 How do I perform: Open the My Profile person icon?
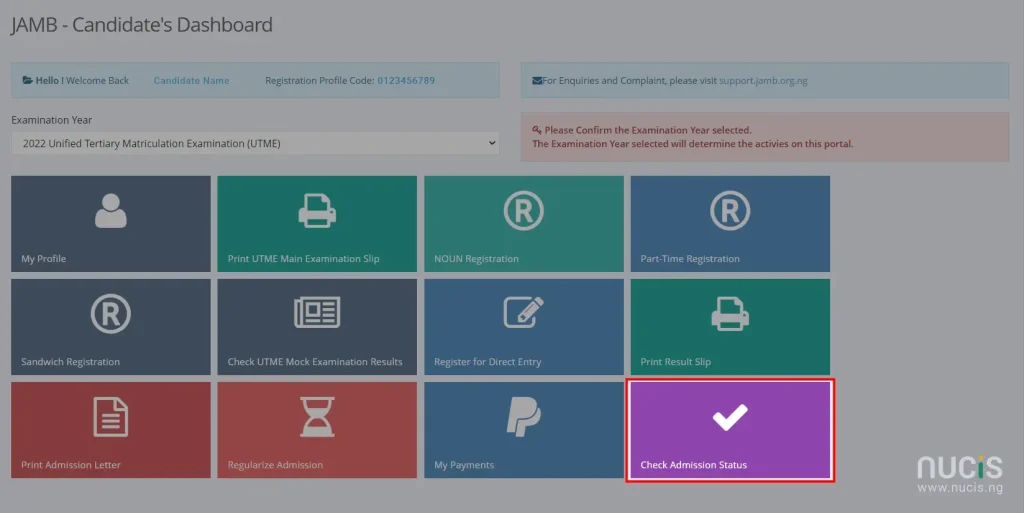[x=110, y=211]
